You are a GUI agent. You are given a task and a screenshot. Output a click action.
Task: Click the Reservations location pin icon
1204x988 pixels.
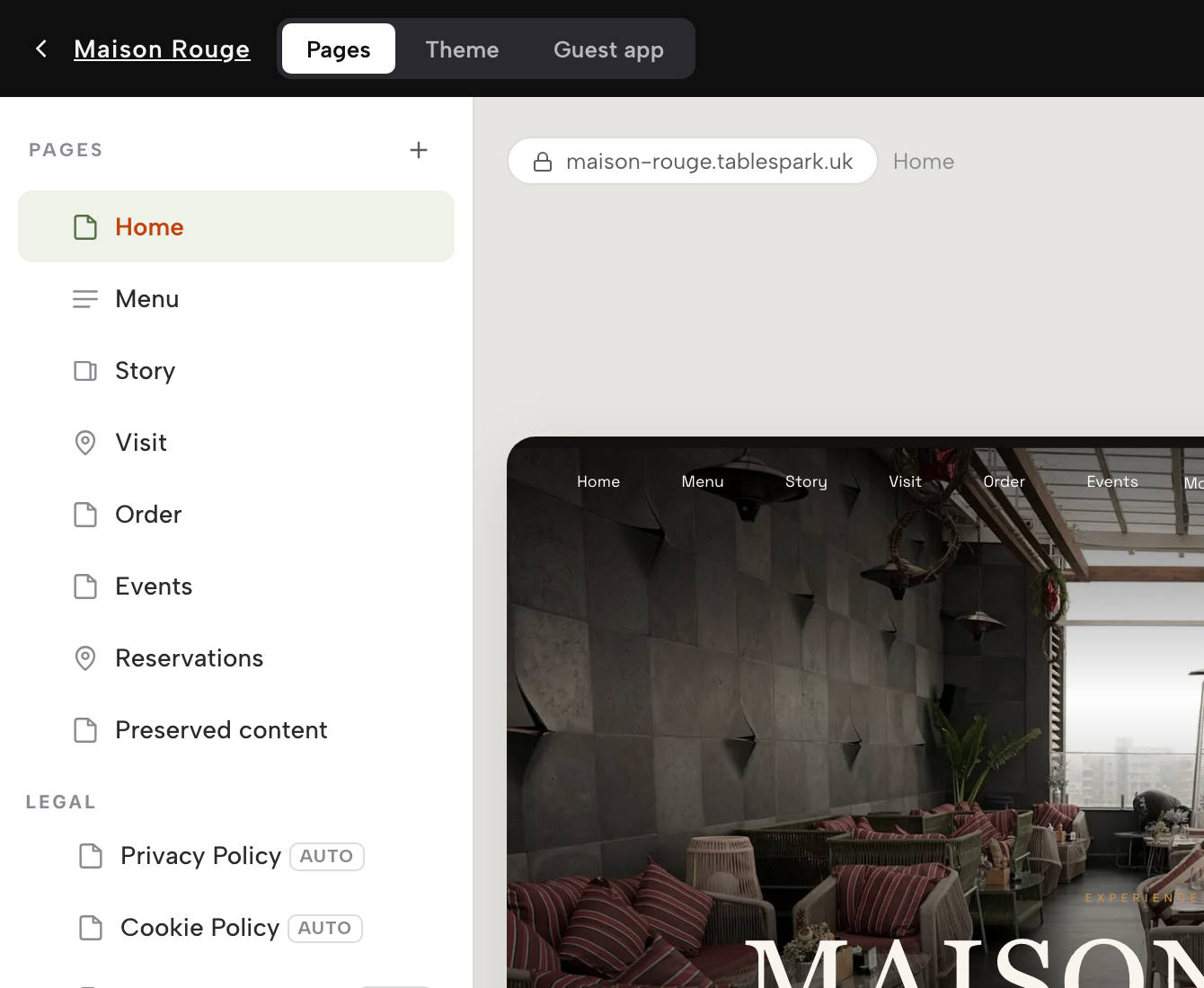[85, 658]
